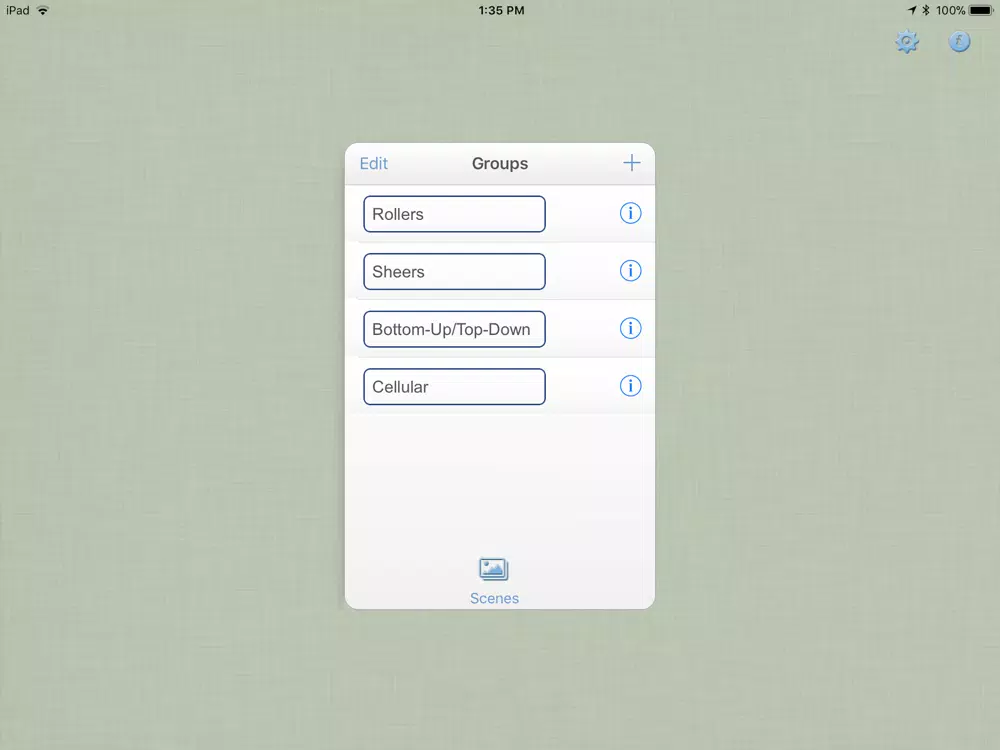
Task: Tap the Bluetooth status icon
Action: [926, 10]
